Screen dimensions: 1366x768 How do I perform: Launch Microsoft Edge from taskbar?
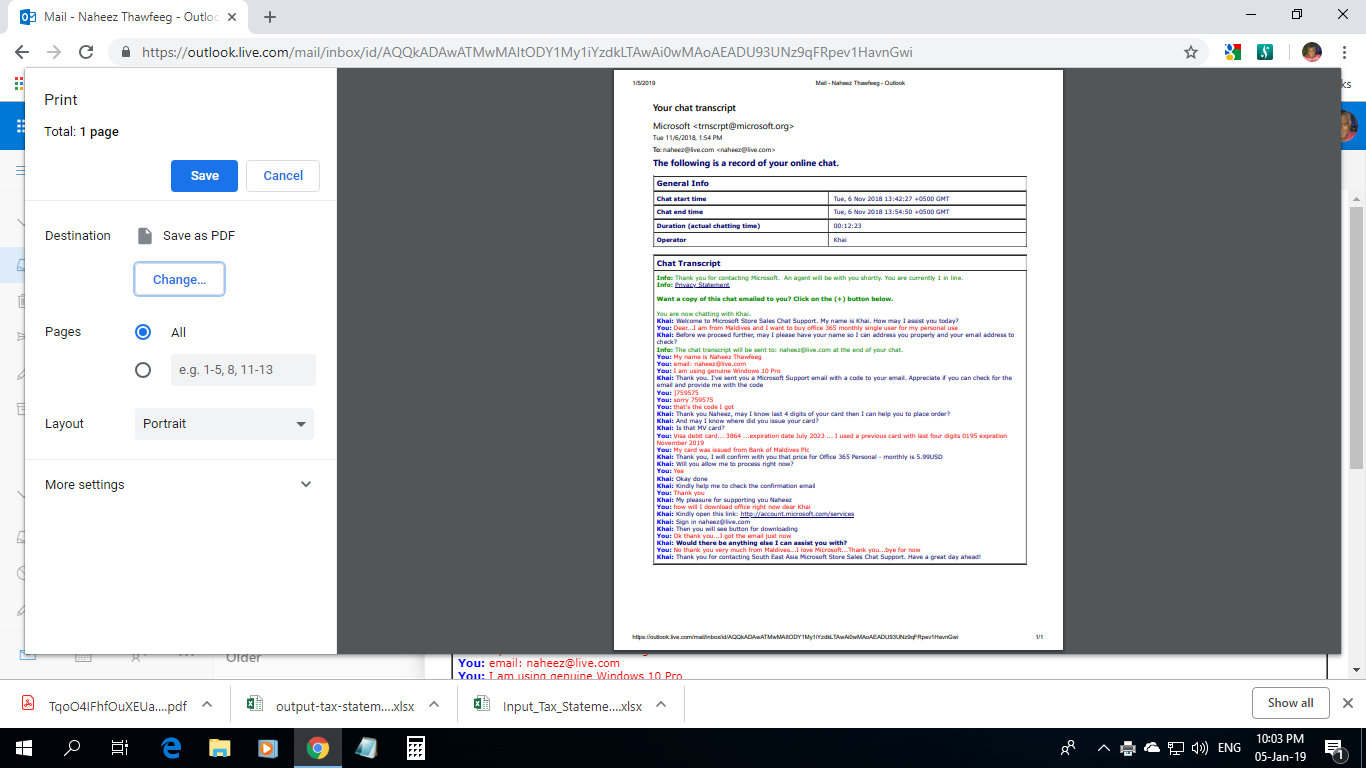(x=170, y=748)
